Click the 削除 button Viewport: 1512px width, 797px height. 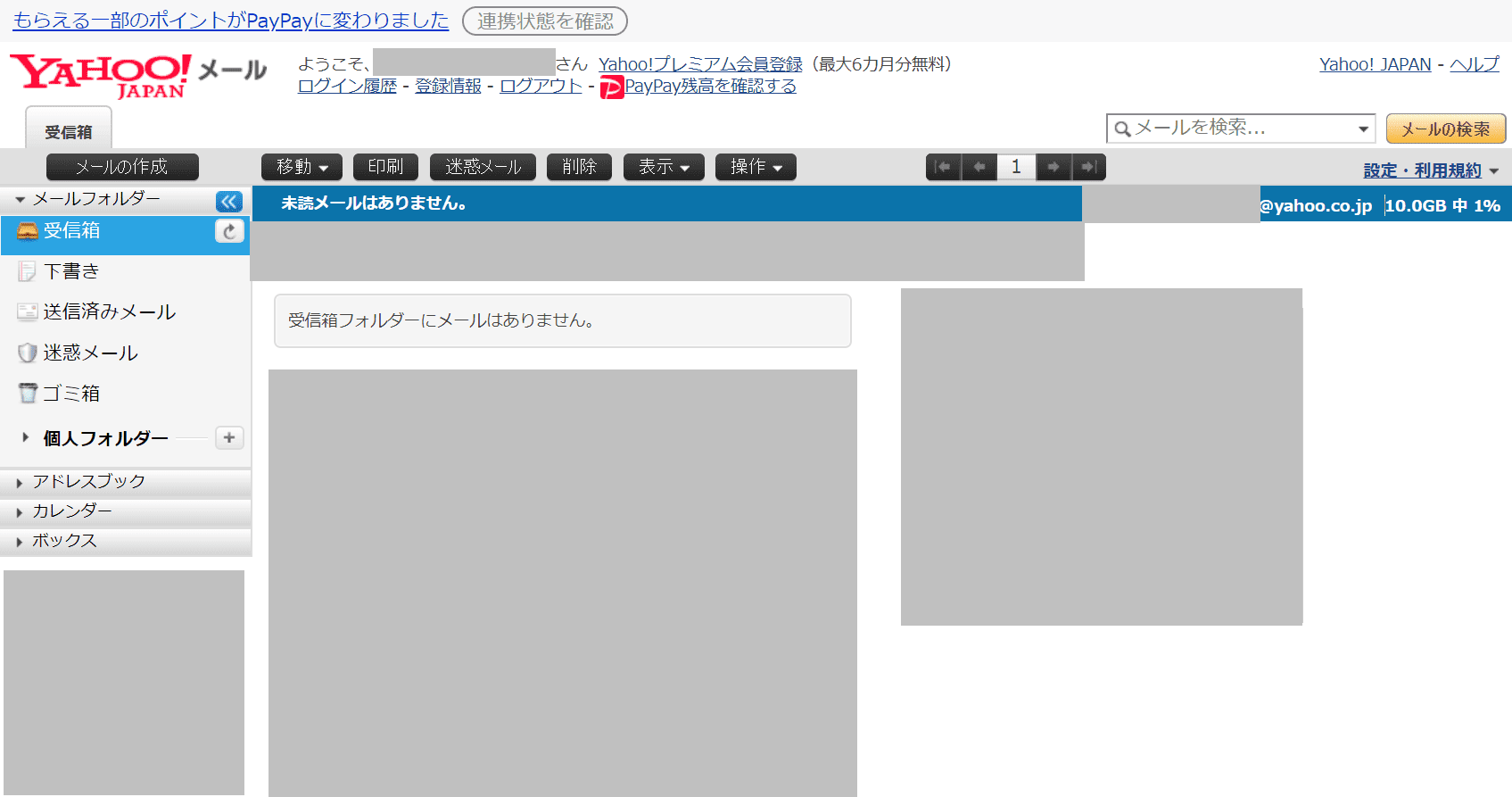tap(579, 167)
